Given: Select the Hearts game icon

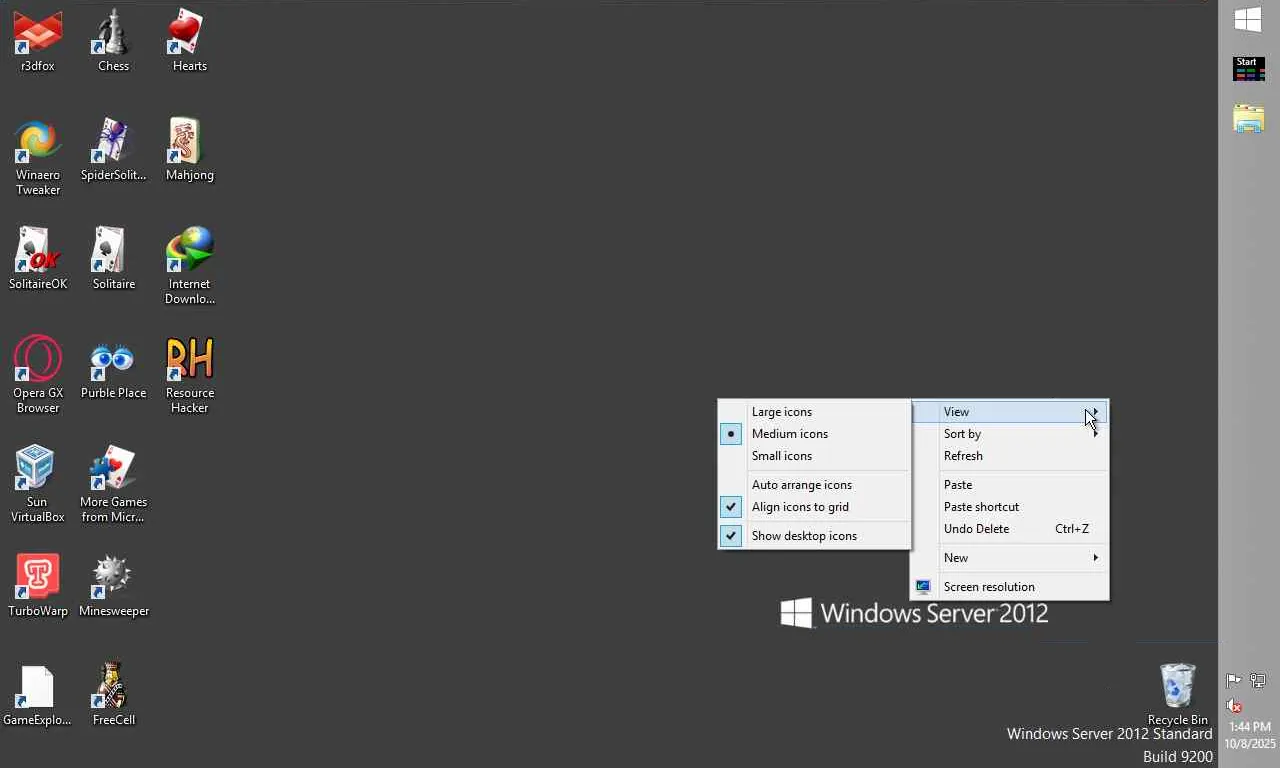Looking at the screenshot, I should point(189,40).
